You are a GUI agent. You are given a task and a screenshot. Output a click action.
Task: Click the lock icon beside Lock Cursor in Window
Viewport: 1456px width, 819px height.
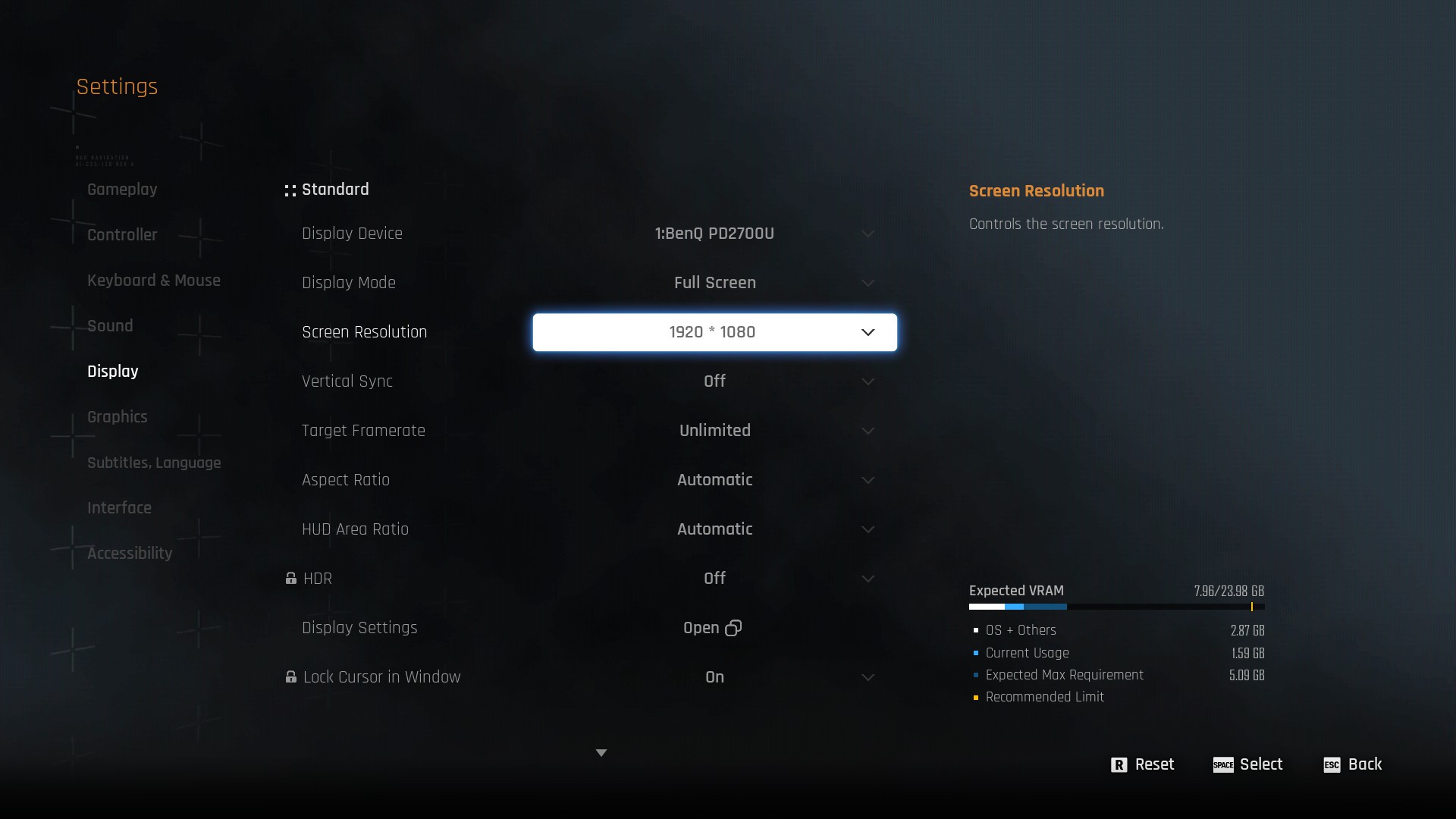(290, 676)
